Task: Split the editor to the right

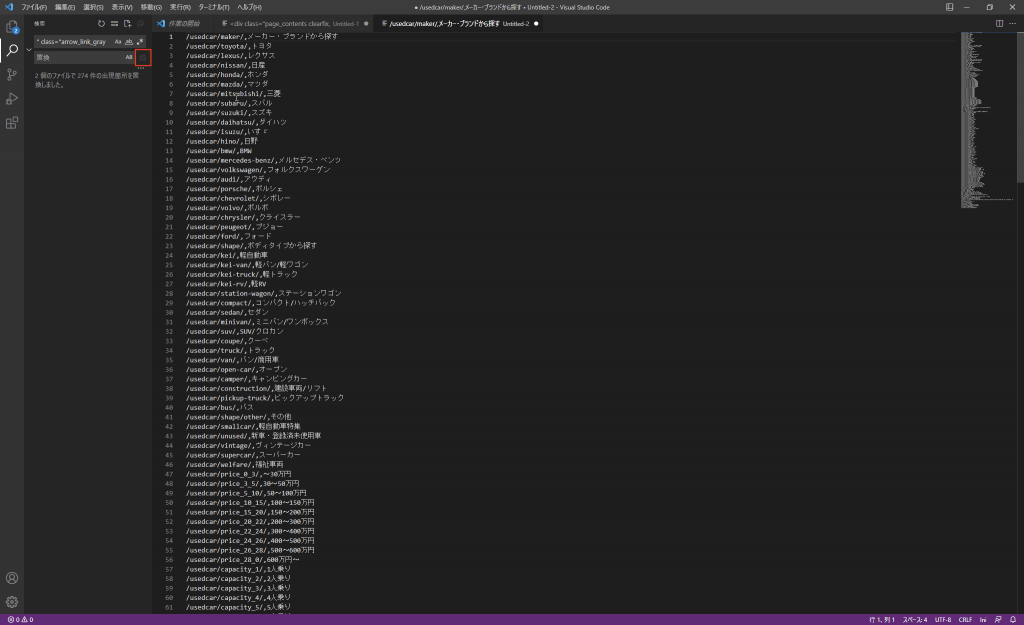Action: (999, 24)
